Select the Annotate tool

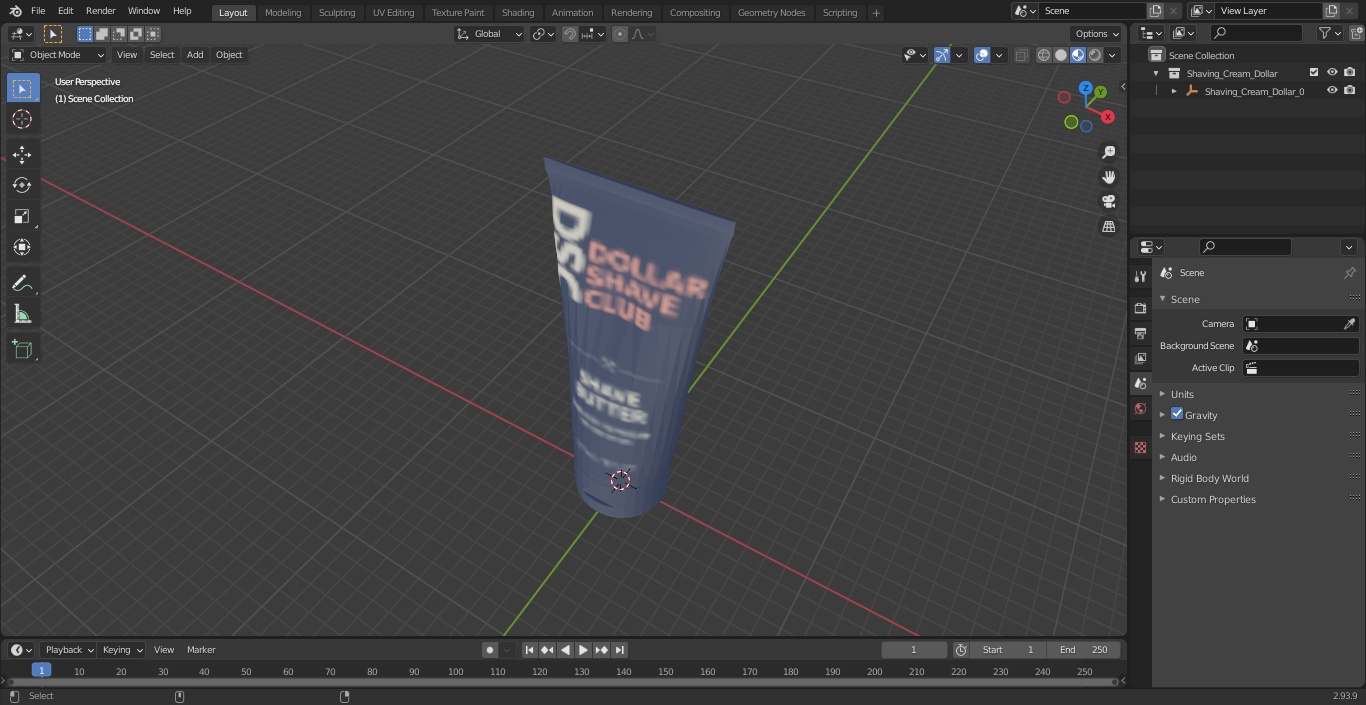[22, 284]
